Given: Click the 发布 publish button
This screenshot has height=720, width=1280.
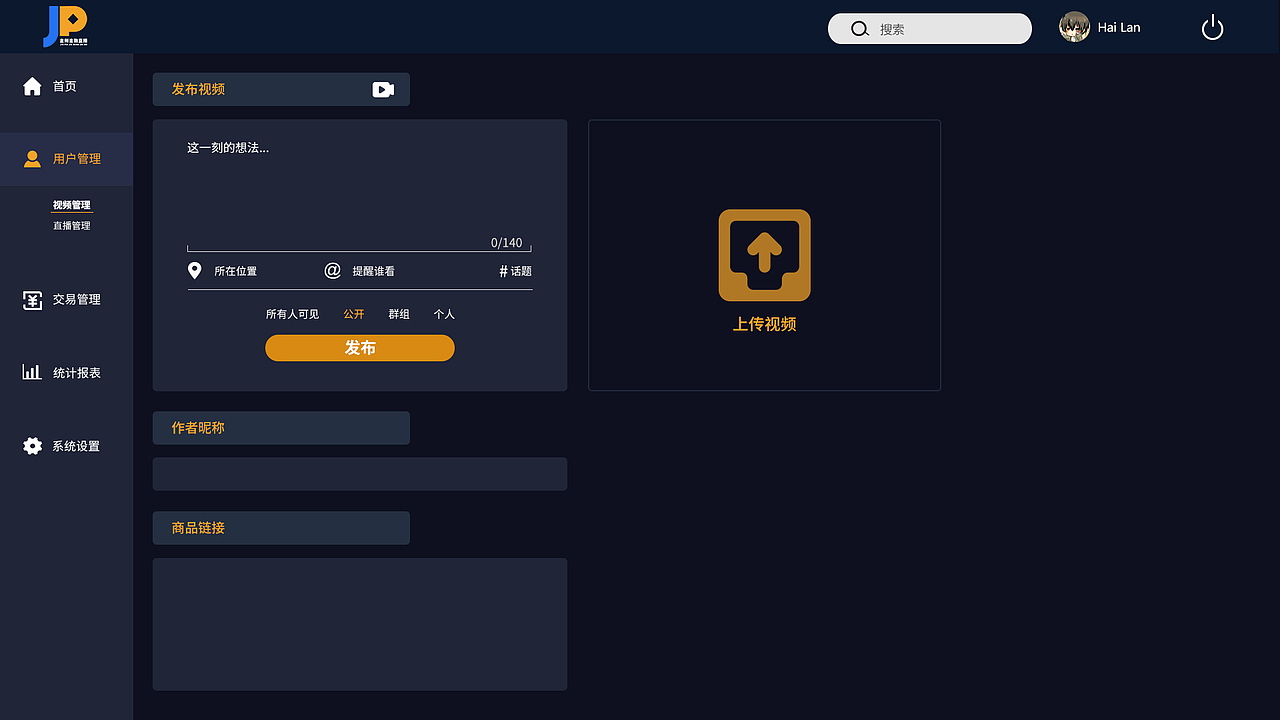Looking at the screenshot, I should [x=360, y=347].
